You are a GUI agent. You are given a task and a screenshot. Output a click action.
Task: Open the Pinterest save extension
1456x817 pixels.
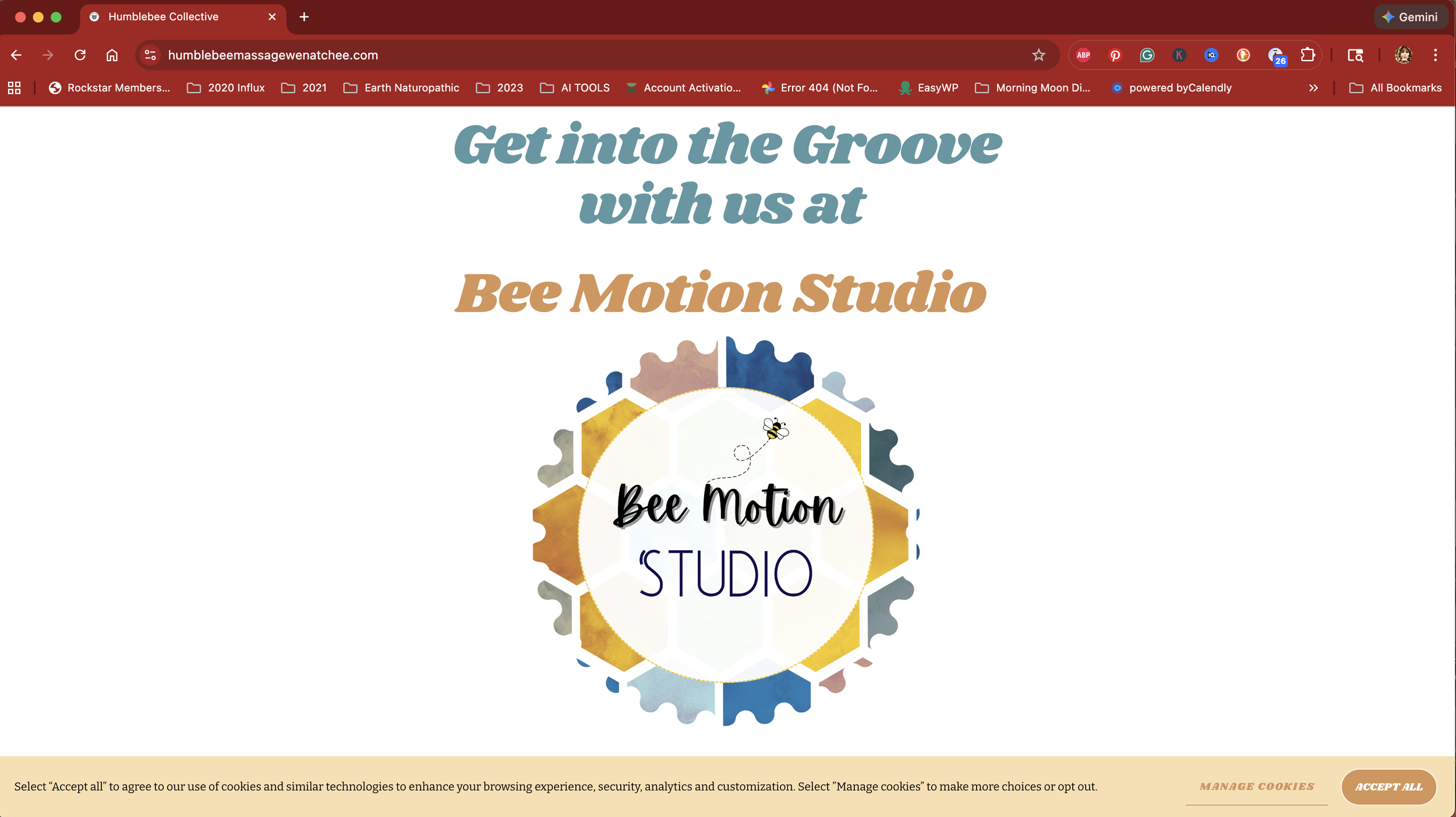(x=1115, y=55)
